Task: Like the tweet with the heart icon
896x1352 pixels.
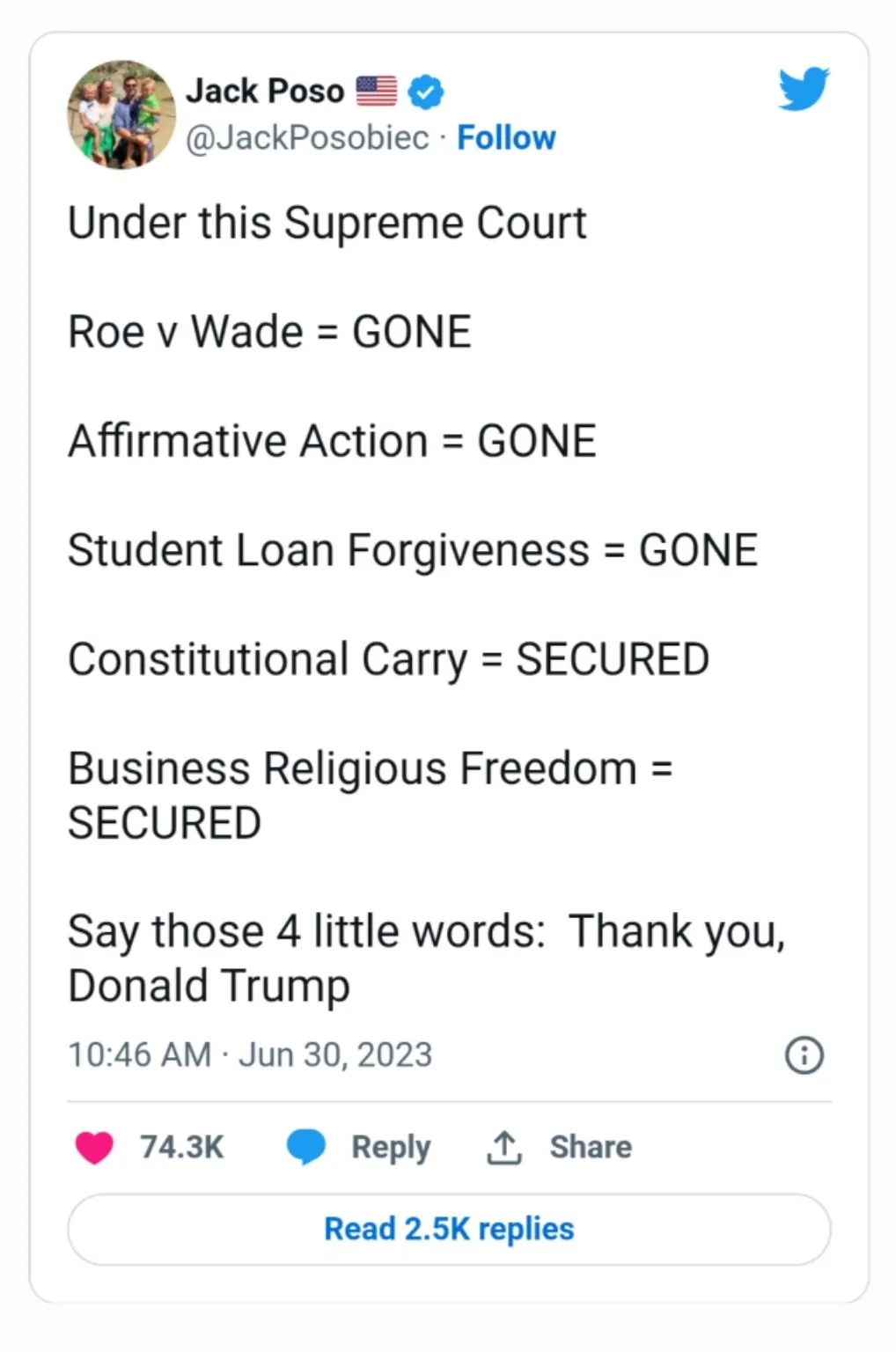Action: click(x=94, y=1147)
